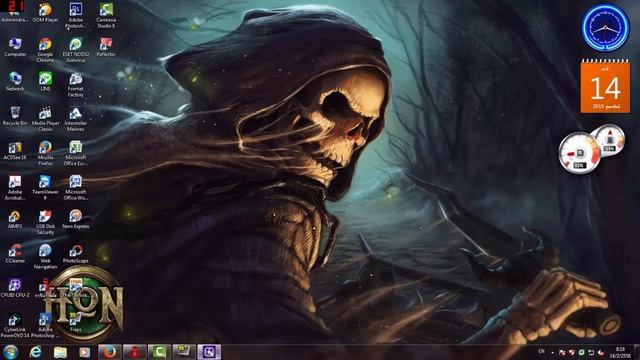Open the Computer desktop icon
The image size is (640, 360).
(15, 47)
